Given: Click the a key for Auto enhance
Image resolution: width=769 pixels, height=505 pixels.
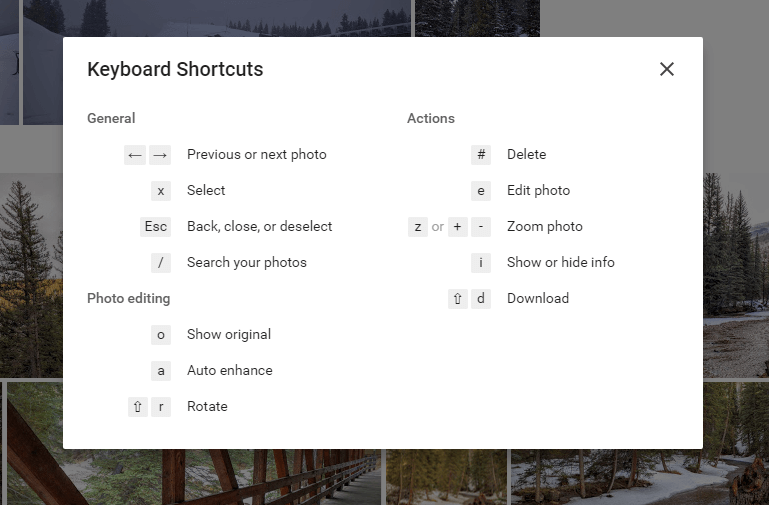Looking at the screenshot, I should click(161, 371).
